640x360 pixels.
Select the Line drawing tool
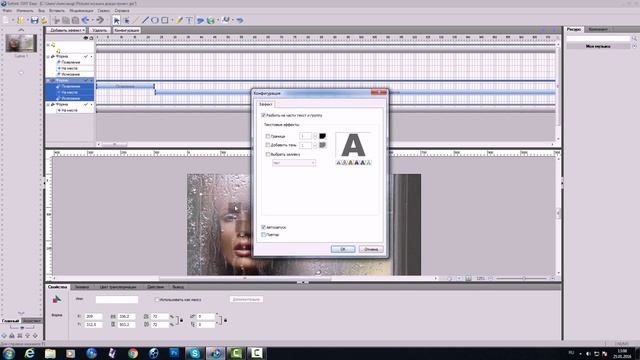tap(145, 20)
